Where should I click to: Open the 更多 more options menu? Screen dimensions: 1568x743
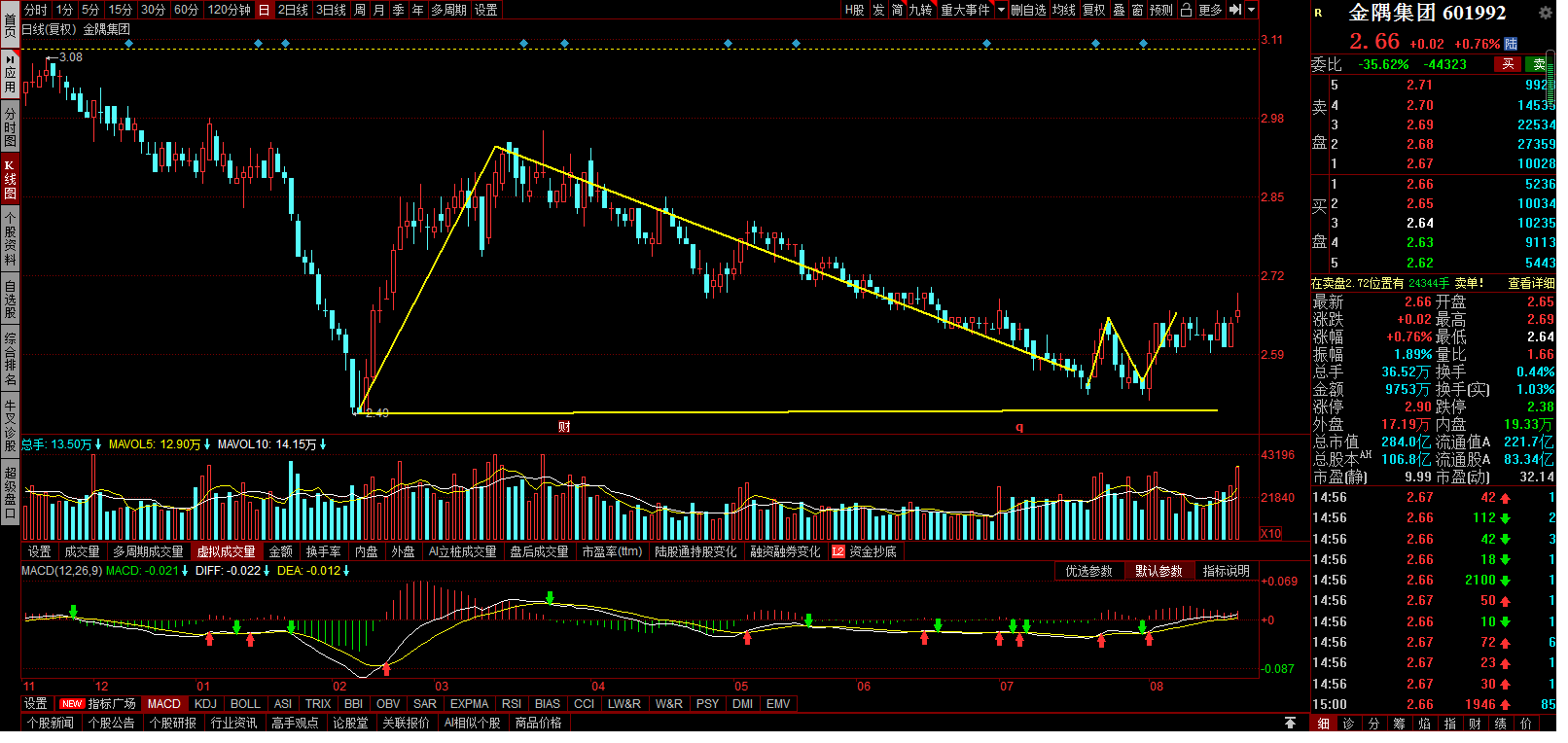[x=1210, y=10]
